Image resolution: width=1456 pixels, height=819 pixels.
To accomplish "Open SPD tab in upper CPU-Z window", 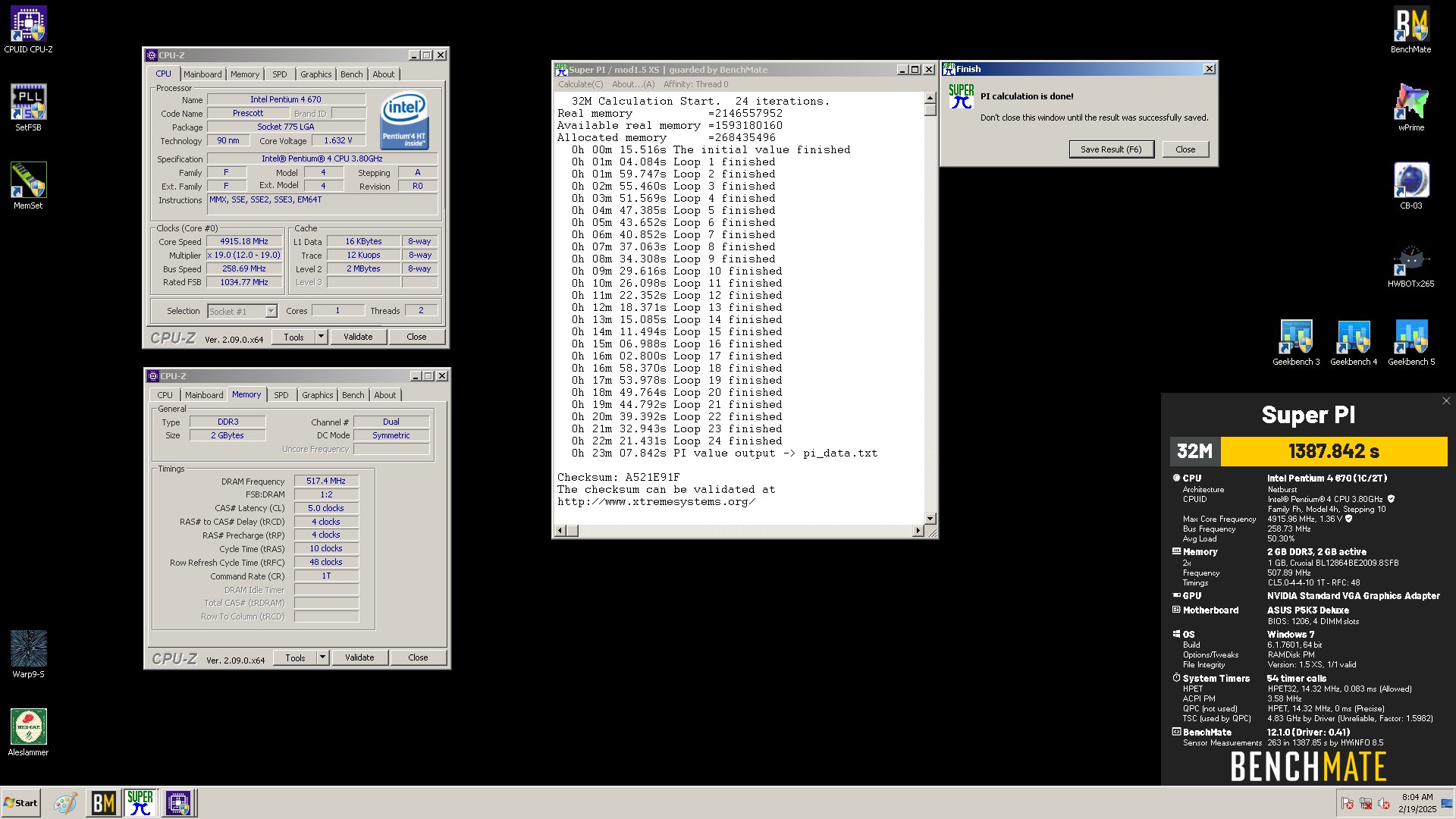I will pyautogui.click(x=280, y=74).
